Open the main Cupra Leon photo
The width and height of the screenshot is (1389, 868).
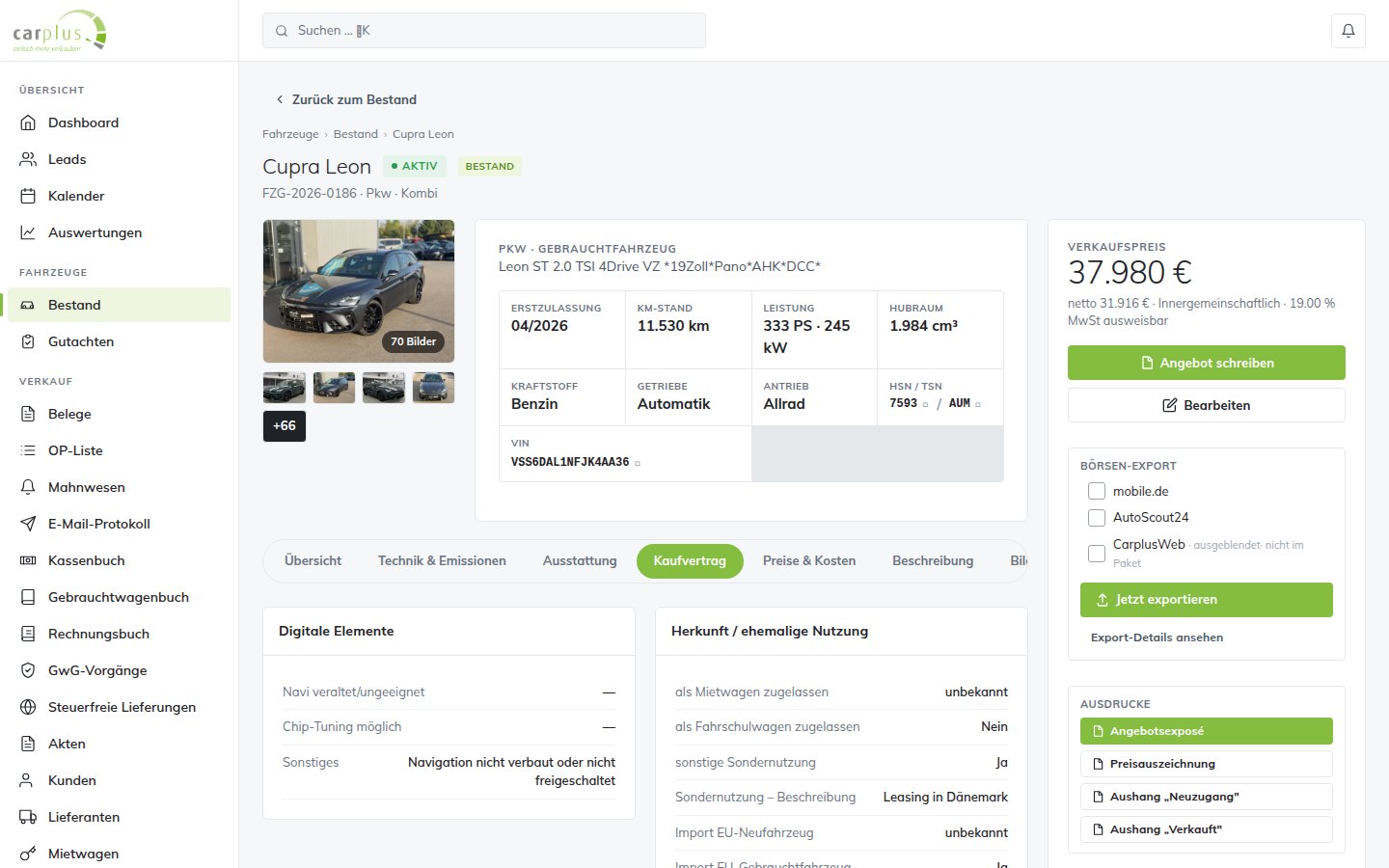click(359, 291)
